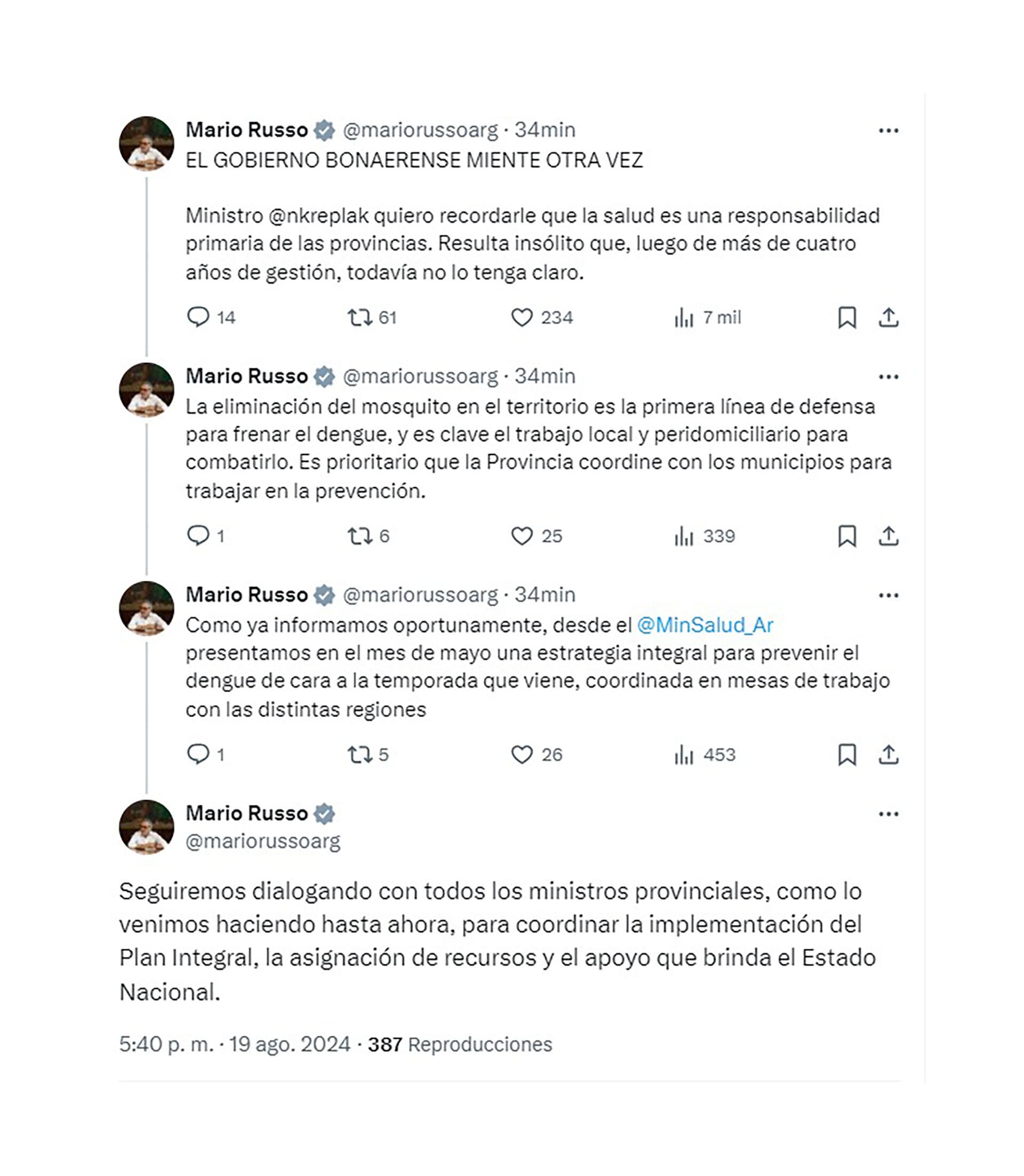Viewport: 1024px width, 1176px height.
Task: Like the first tweet with 234 likes
Action: click(x=522, y=318)
